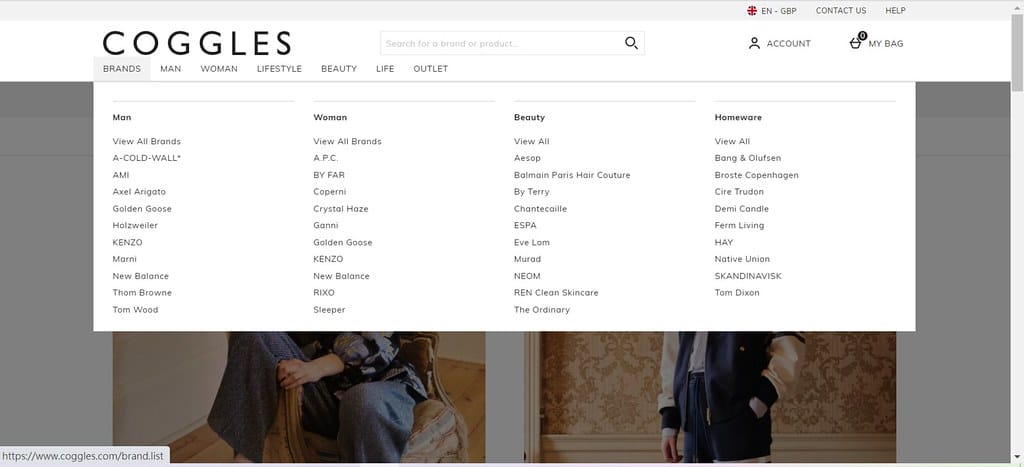Expand the Lifestyle navigation menu
This screenshot has height=467, width=1024.
click(x=279, y=69)
